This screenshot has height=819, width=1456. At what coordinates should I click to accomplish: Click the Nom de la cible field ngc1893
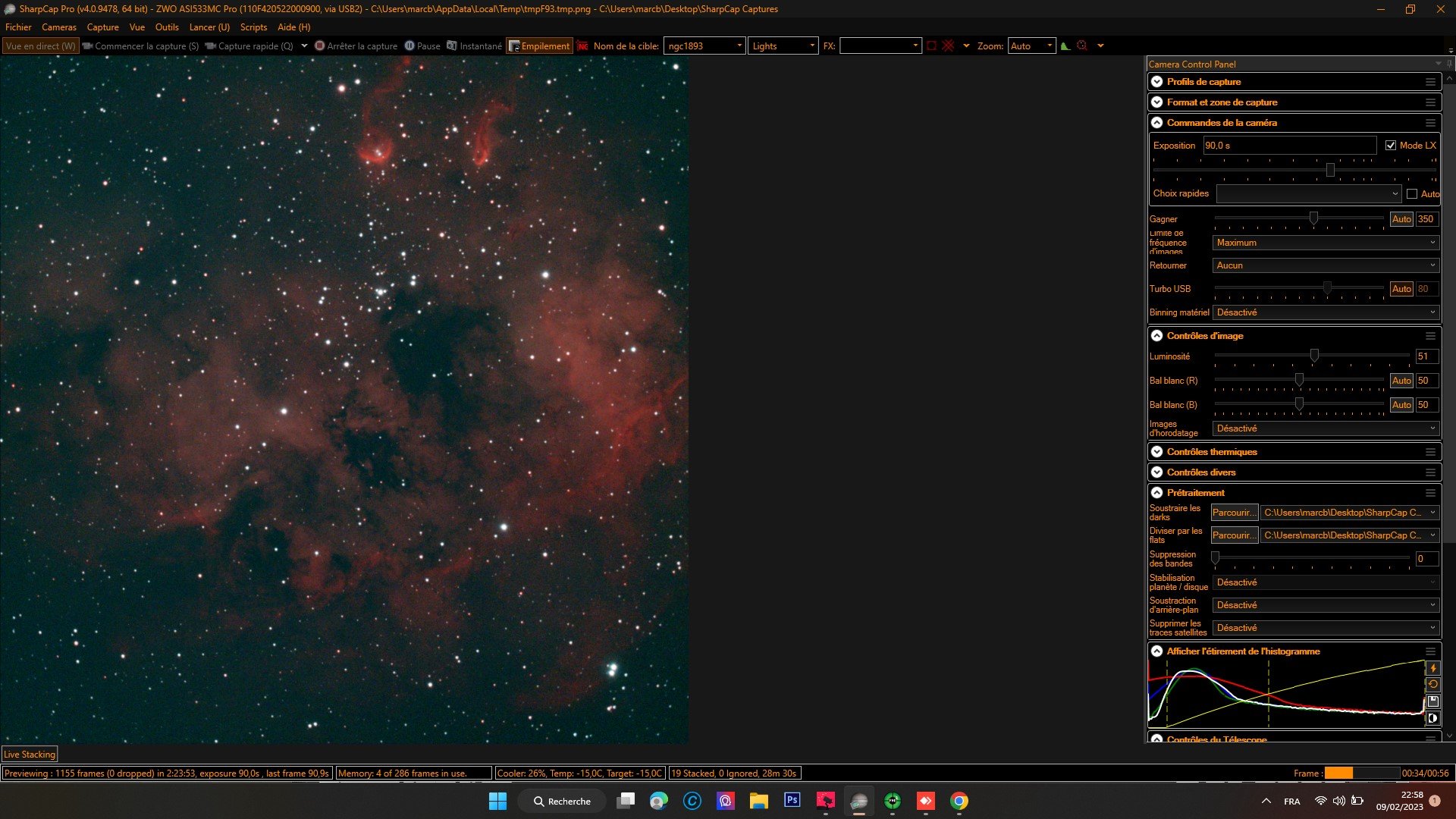(704, 46)
